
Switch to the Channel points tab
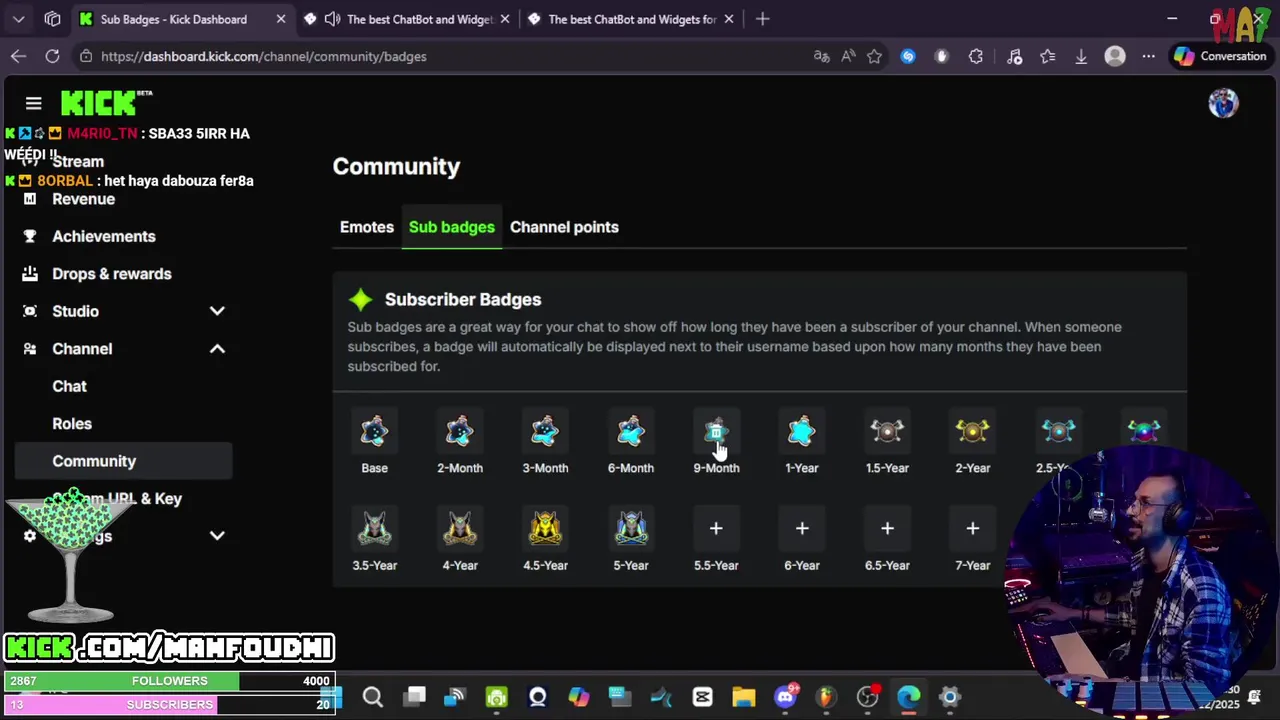click(x=564, y=227)
